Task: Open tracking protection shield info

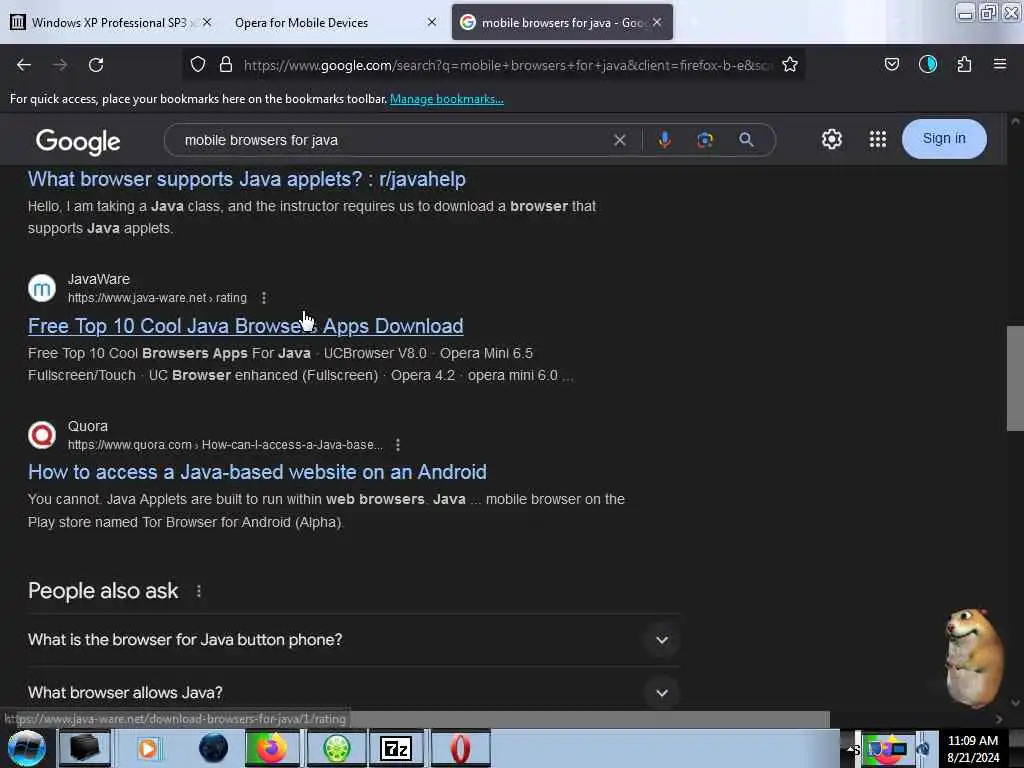Action: click(198, 64)
